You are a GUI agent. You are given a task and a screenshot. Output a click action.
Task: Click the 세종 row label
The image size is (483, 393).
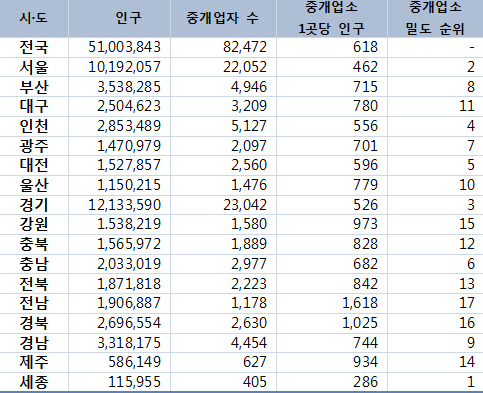(x=34, y=382)
